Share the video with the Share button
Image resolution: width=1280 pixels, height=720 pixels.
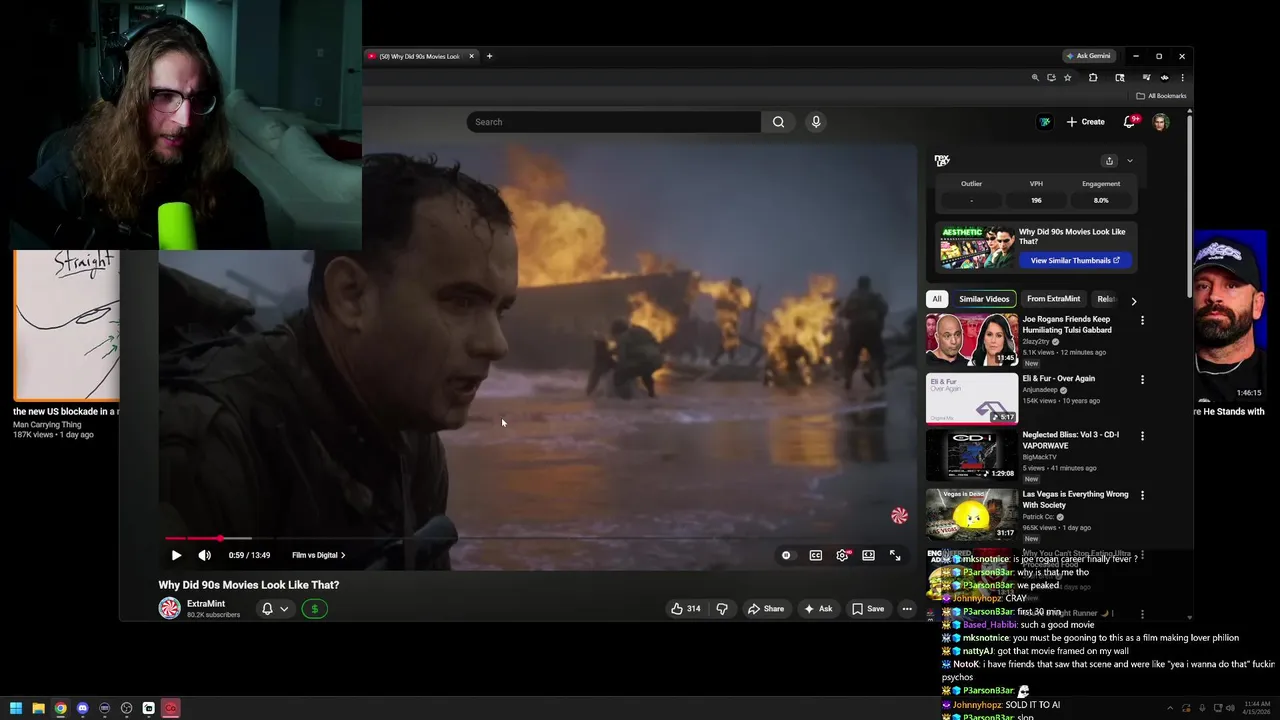(x=766, y=608)
